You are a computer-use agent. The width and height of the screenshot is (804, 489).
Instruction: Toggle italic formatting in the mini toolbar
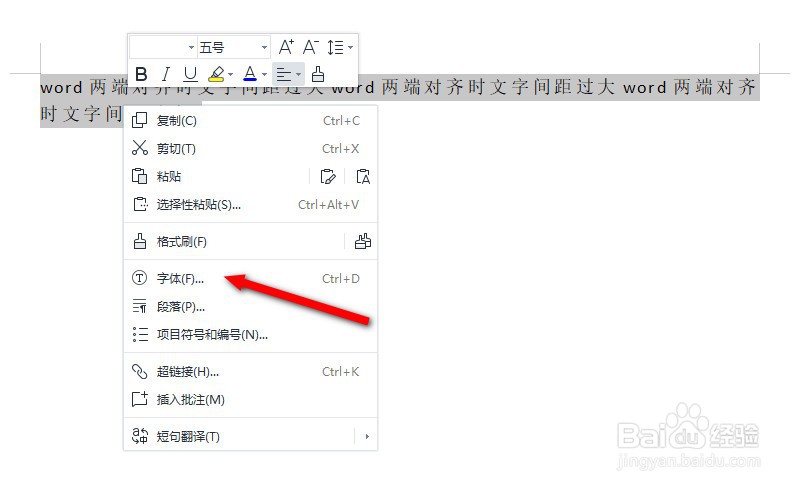click(x=166, y=74)
